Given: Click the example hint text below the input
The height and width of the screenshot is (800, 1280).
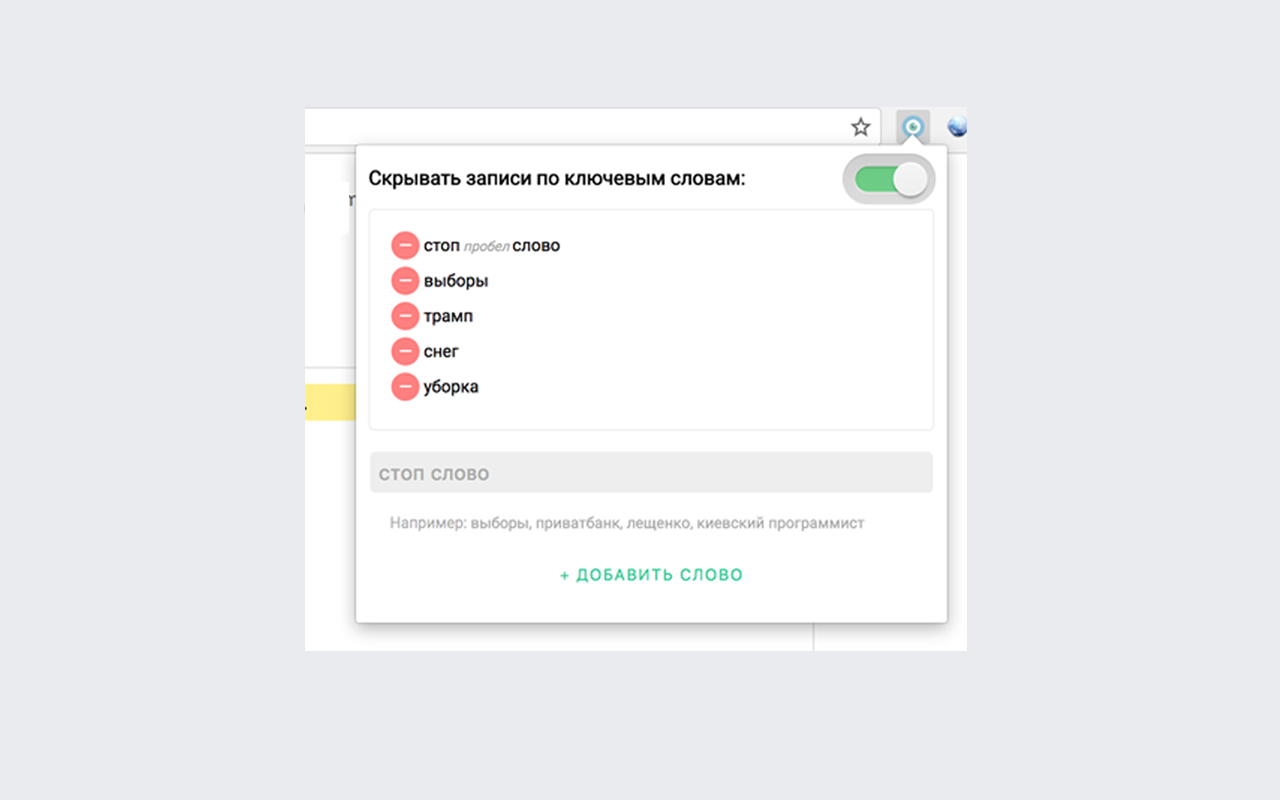Looking at the screenshot, I should (626, 522).
